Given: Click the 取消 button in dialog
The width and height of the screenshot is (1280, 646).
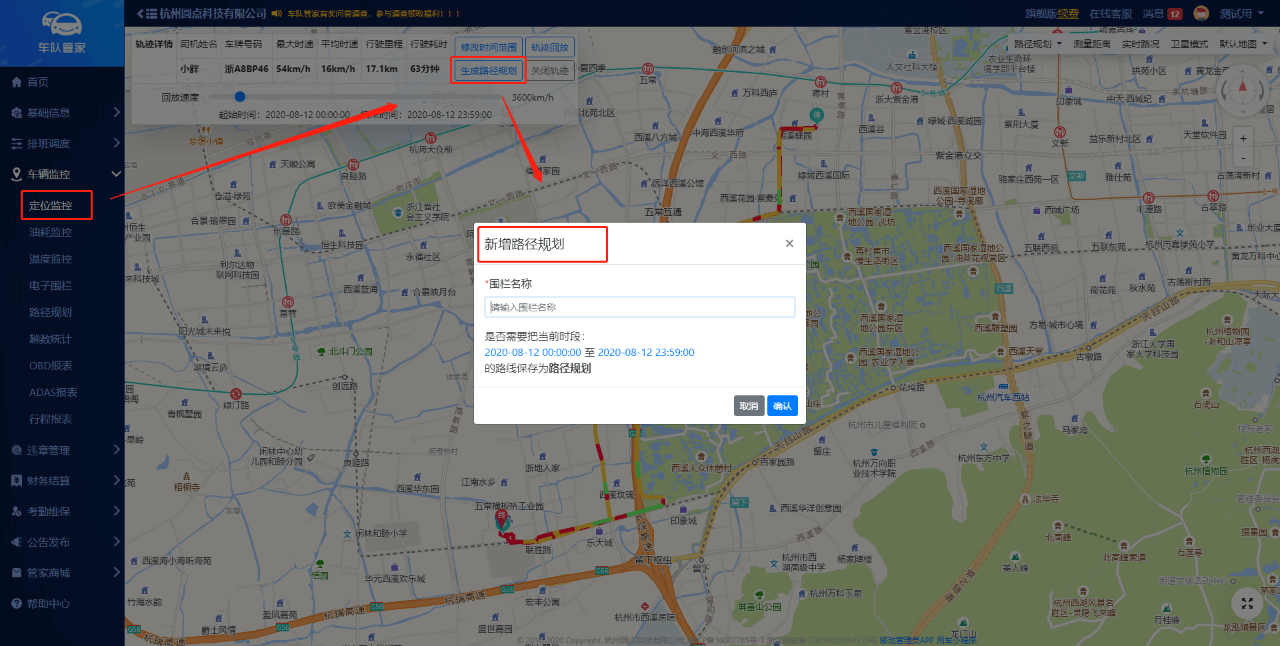Looking at the screenshot, I should (x=748, y=405).
